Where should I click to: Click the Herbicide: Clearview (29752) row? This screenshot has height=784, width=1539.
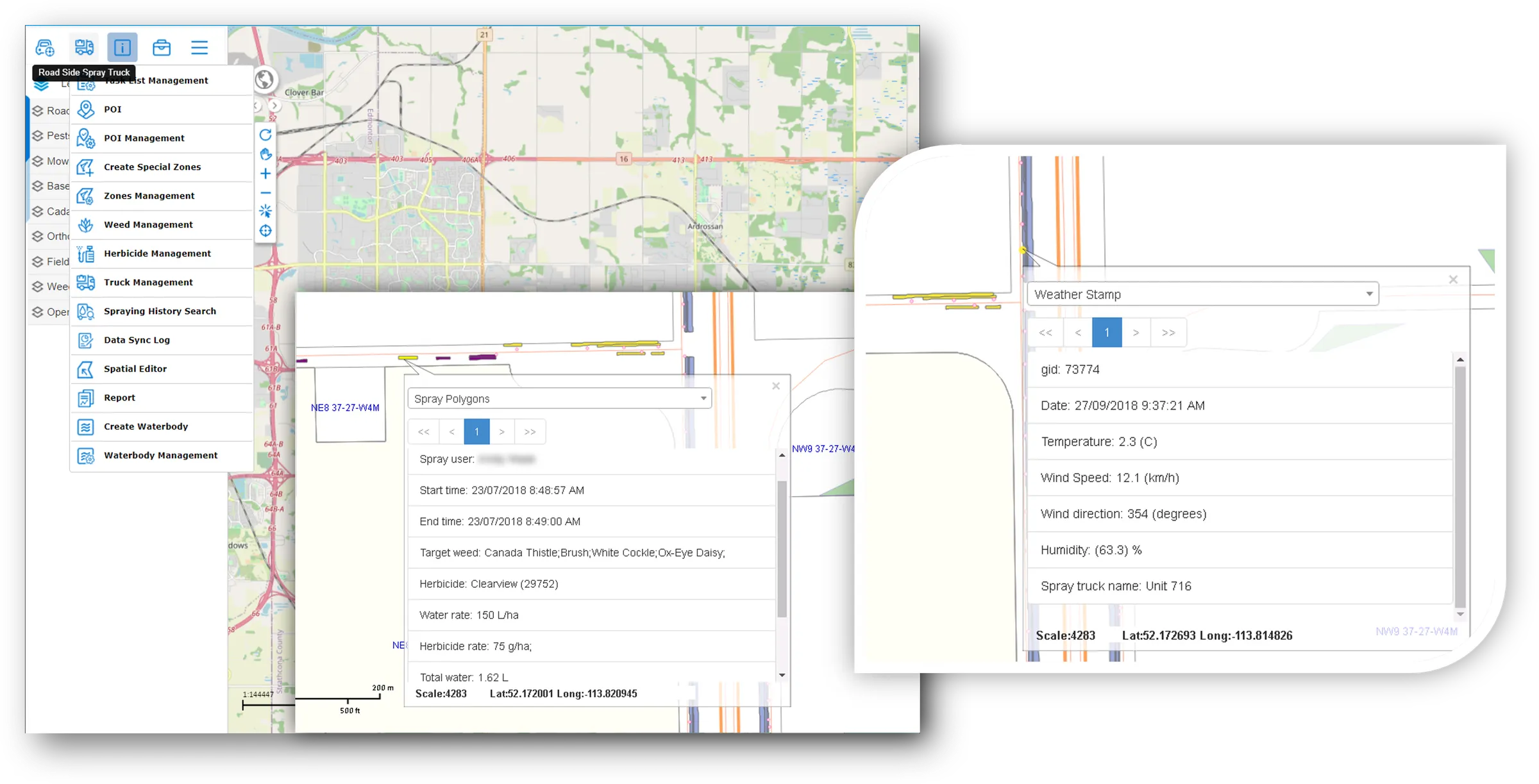pyautogui.click(x=591, y=584)
